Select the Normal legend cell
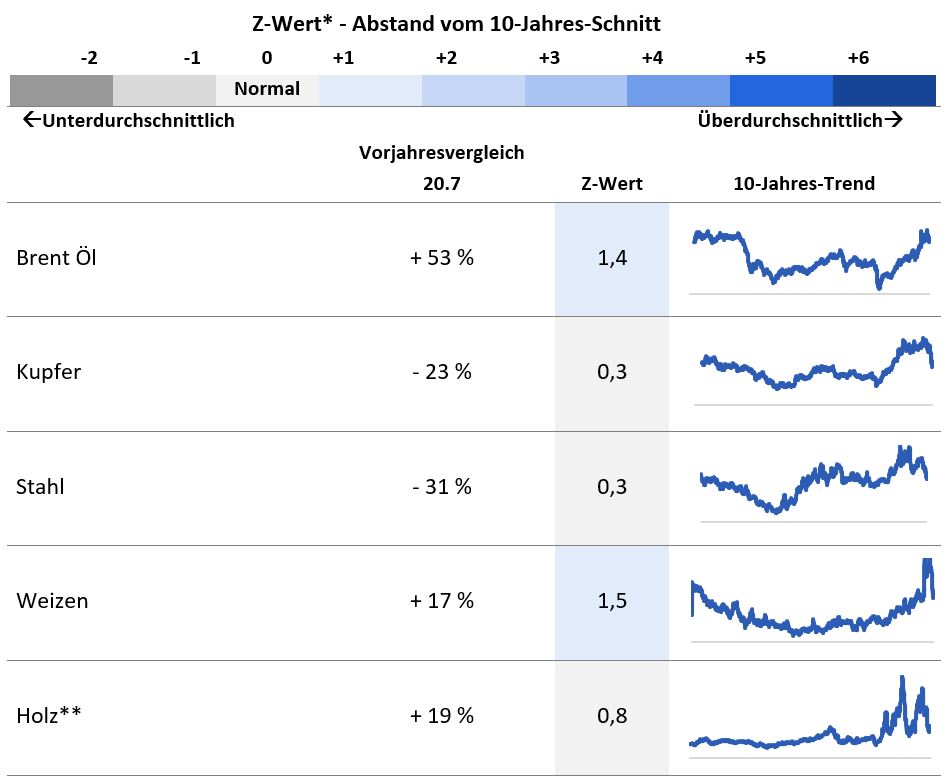 (267, 90)
